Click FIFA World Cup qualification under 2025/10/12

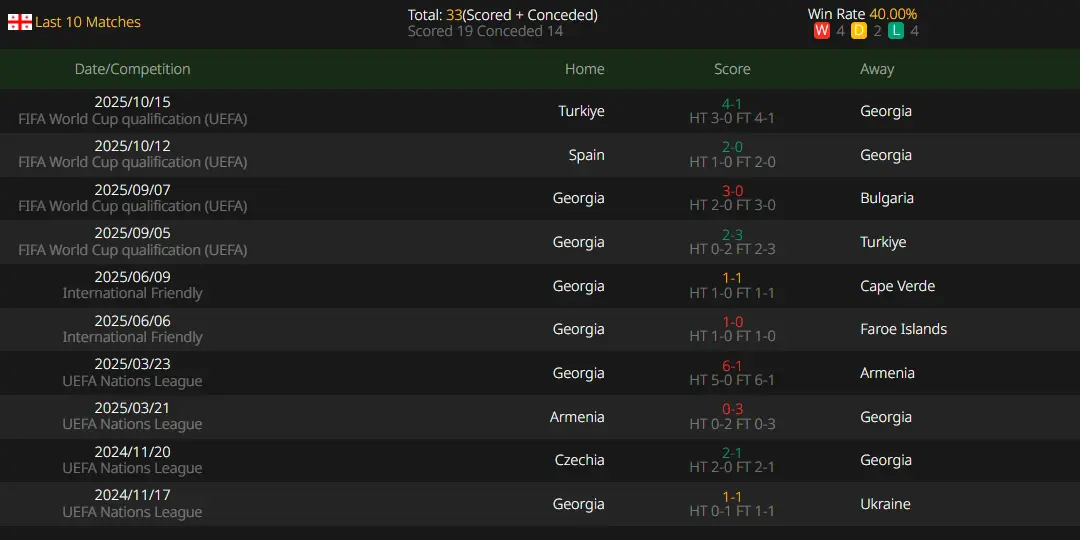[x=132, y=163]
